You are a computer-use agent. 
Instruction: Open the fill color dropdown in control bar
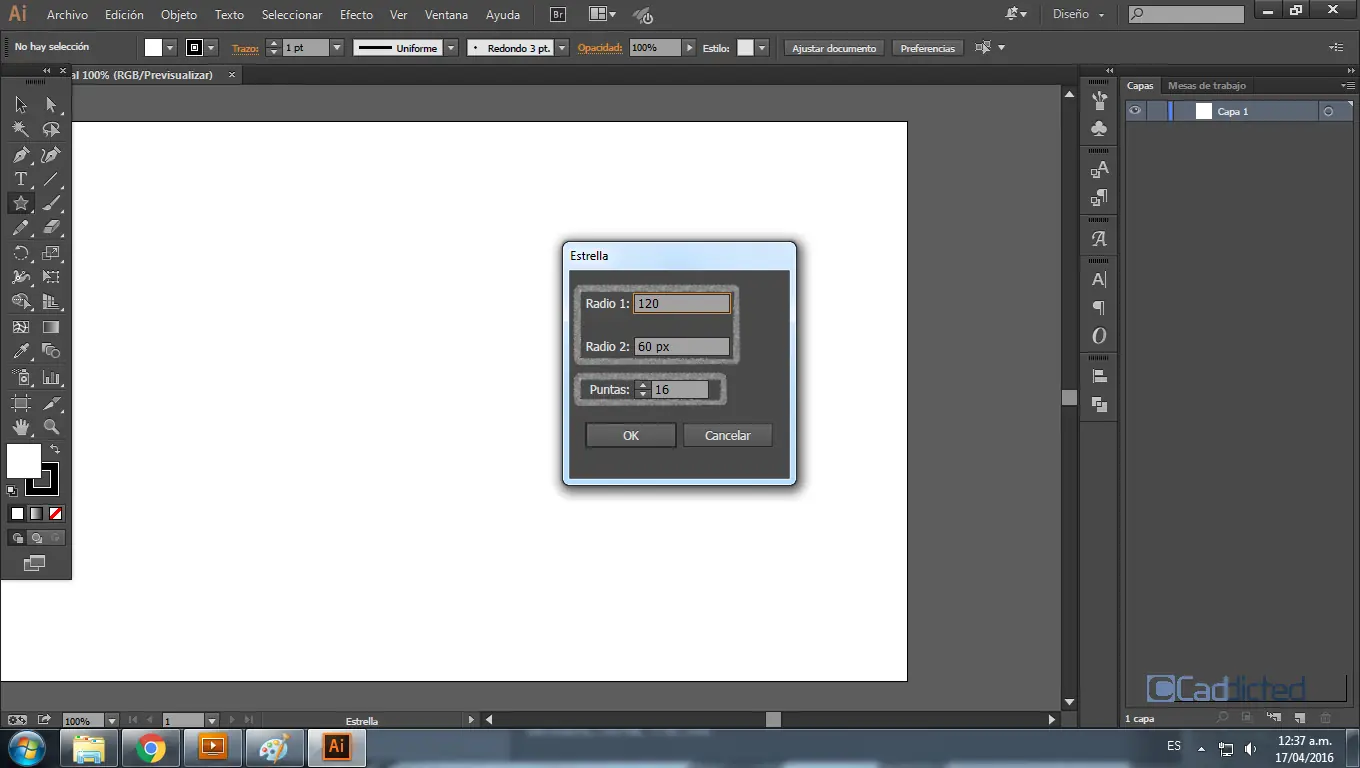(x=170, y=48)
